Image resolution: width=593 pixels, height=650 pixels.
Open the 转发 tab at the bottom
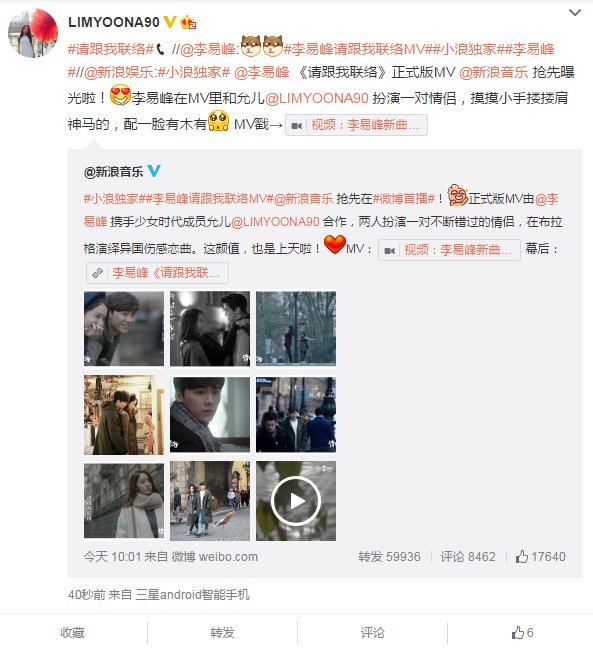click(x=223, y=633)
